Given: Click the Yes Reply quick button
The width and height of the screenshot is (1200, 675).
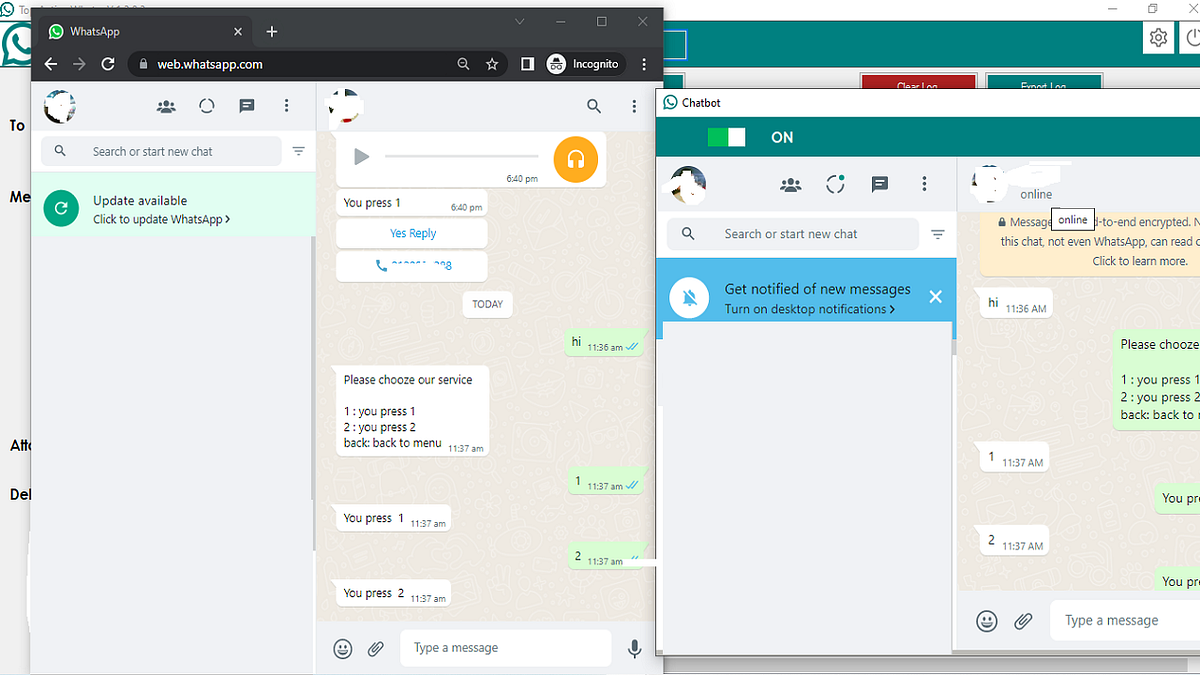Looking at the screenshot, I should 411,233.
